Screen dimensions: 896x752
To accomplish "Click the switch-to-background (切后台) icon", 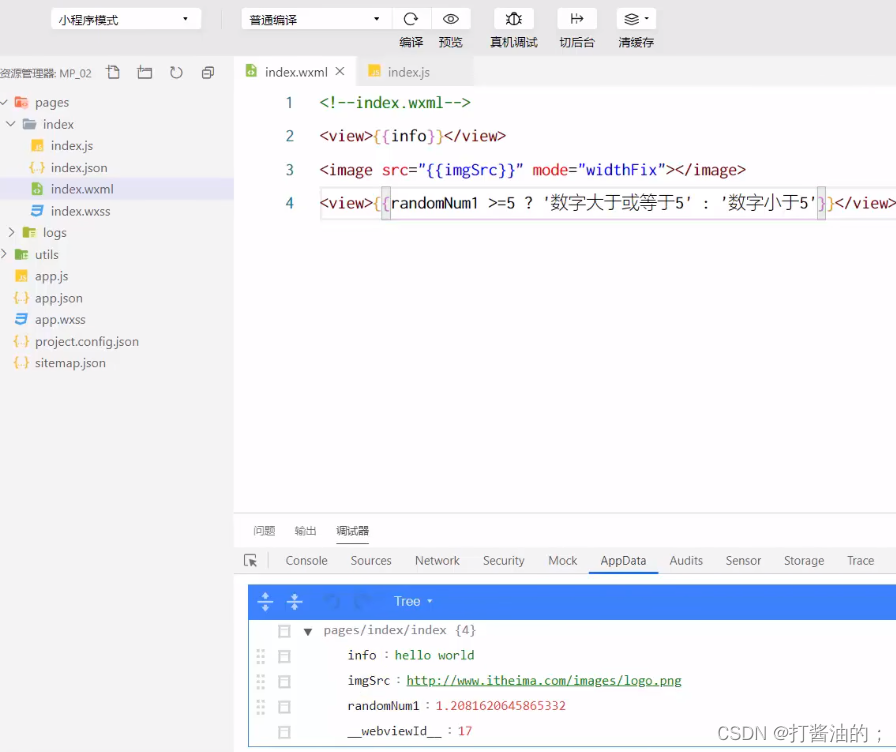I will pyautogui.click(x=577, y=19).
